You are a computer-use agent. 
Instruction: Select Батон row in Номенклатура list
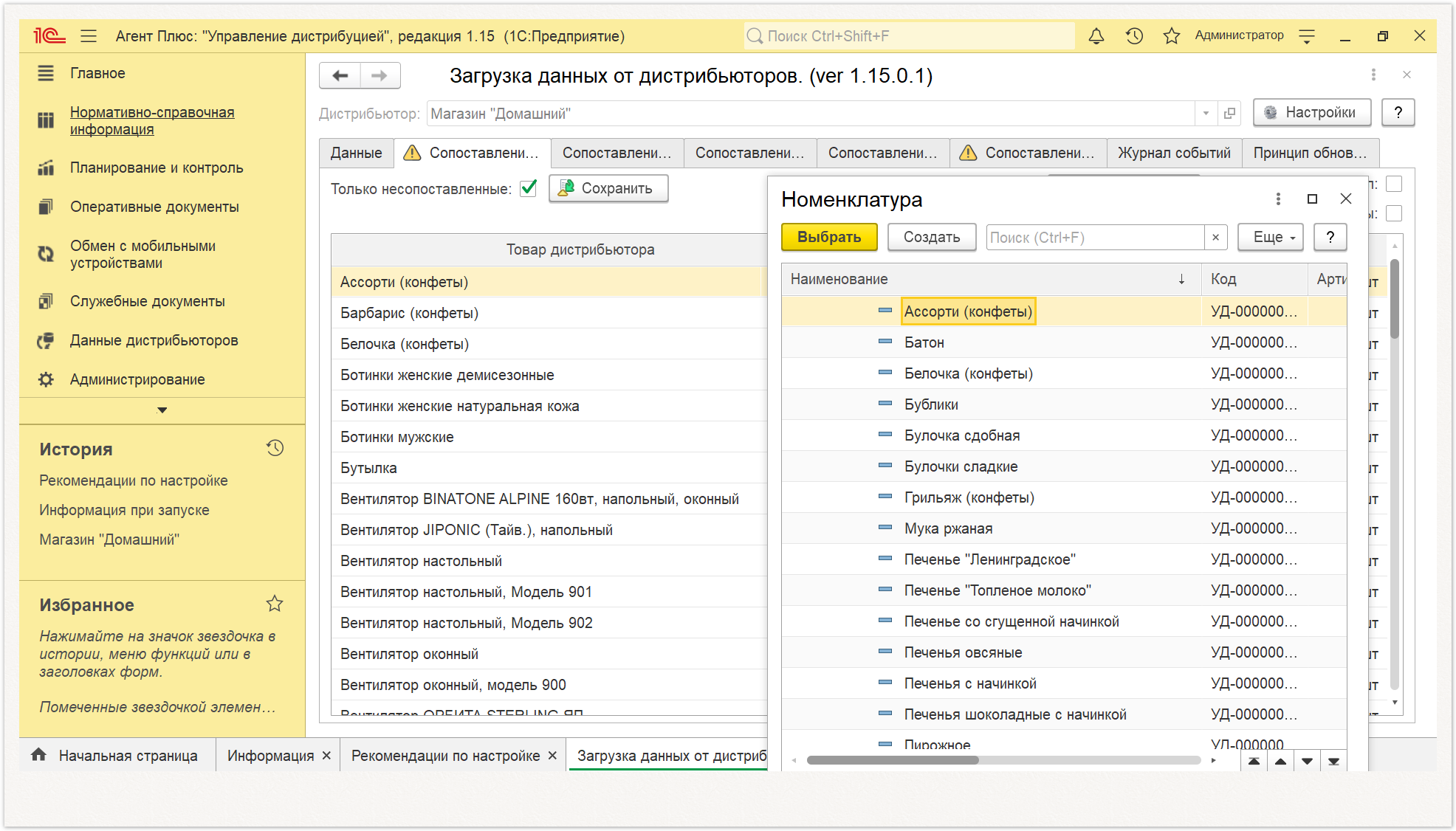[x=1064, y=342]
